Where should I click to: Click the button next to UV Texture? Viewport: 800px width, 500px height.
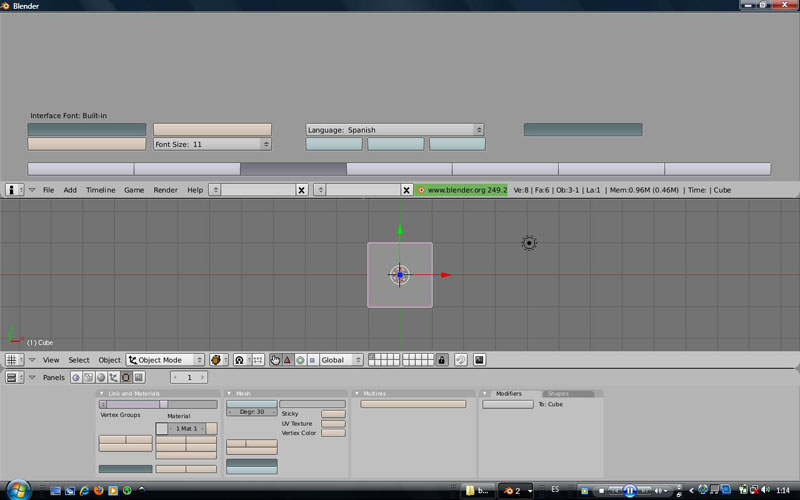pos(334,423)
